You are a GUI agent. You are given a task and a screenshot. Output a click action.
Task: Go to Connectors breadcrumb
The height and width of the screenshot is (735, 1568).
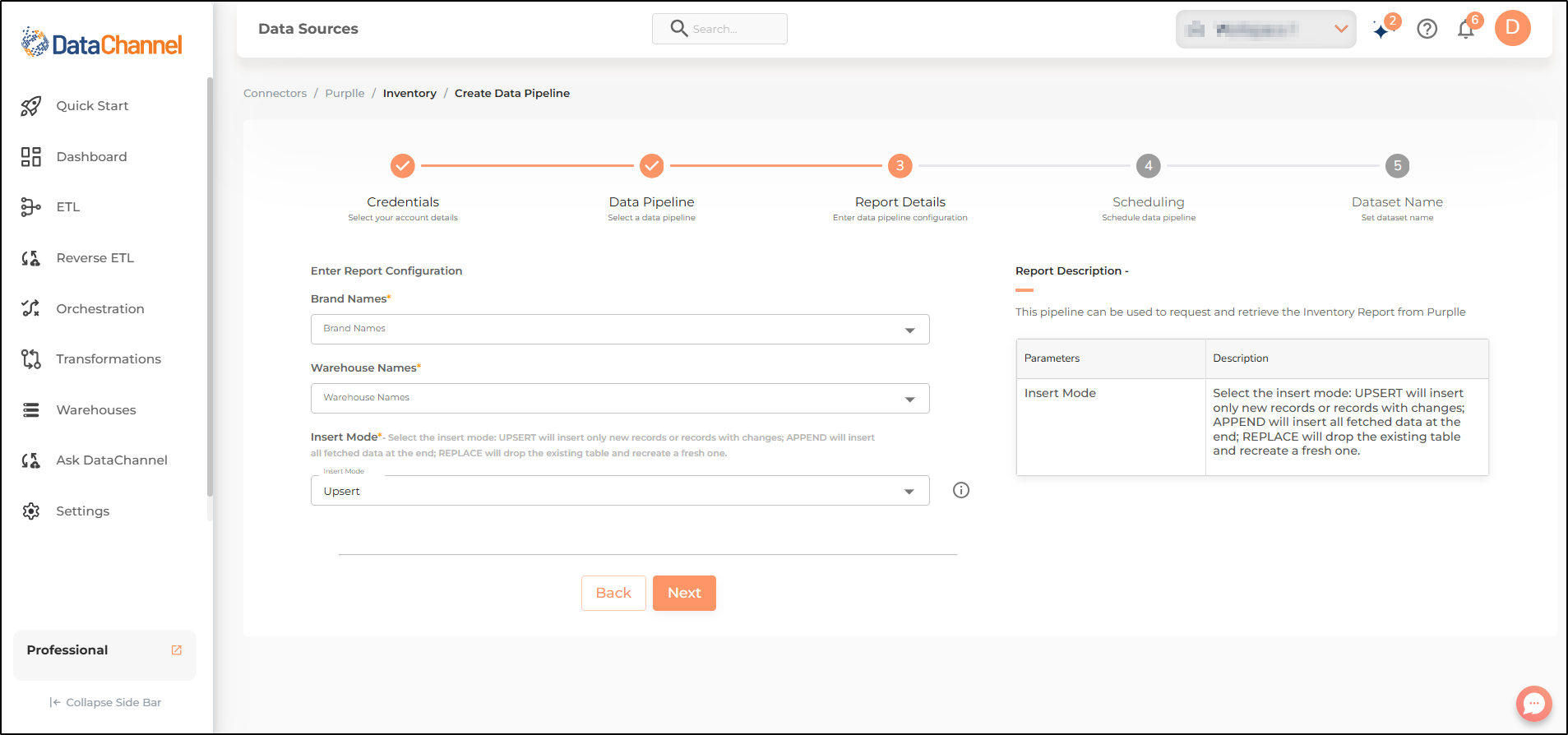[275, 94]
